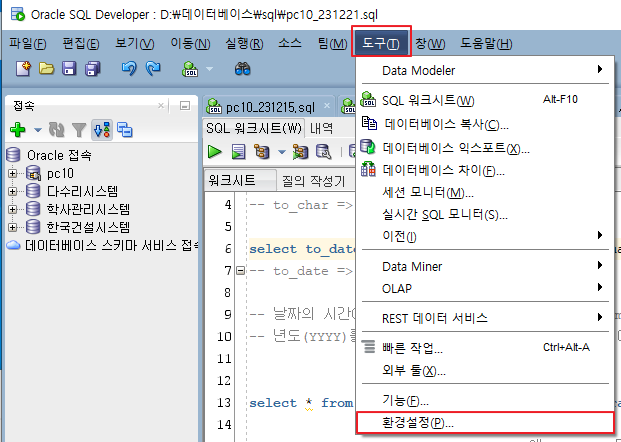621x442 pixels.
Task: Open the Data Miner submenu
Action: point(485,266)
